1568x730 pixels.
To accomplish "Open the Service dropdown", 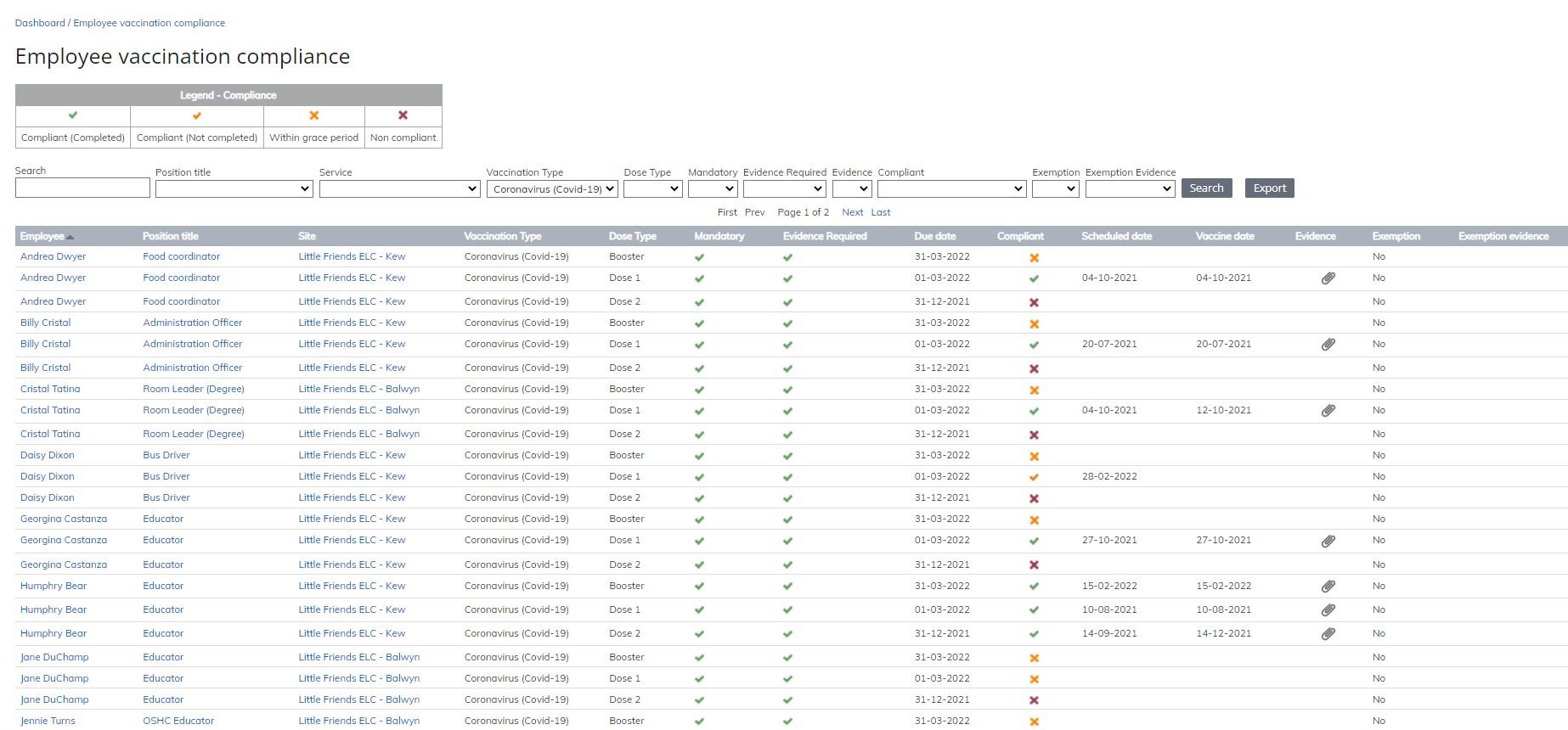I will pos(400,189).
